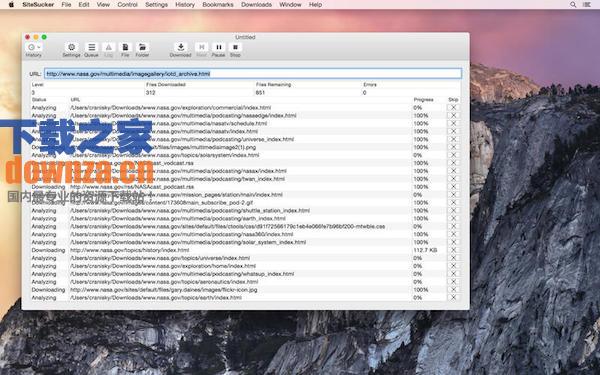Skip the podcasting/nasax/index.html row
This screenshot has height=375, width=600.
[453, 171]
